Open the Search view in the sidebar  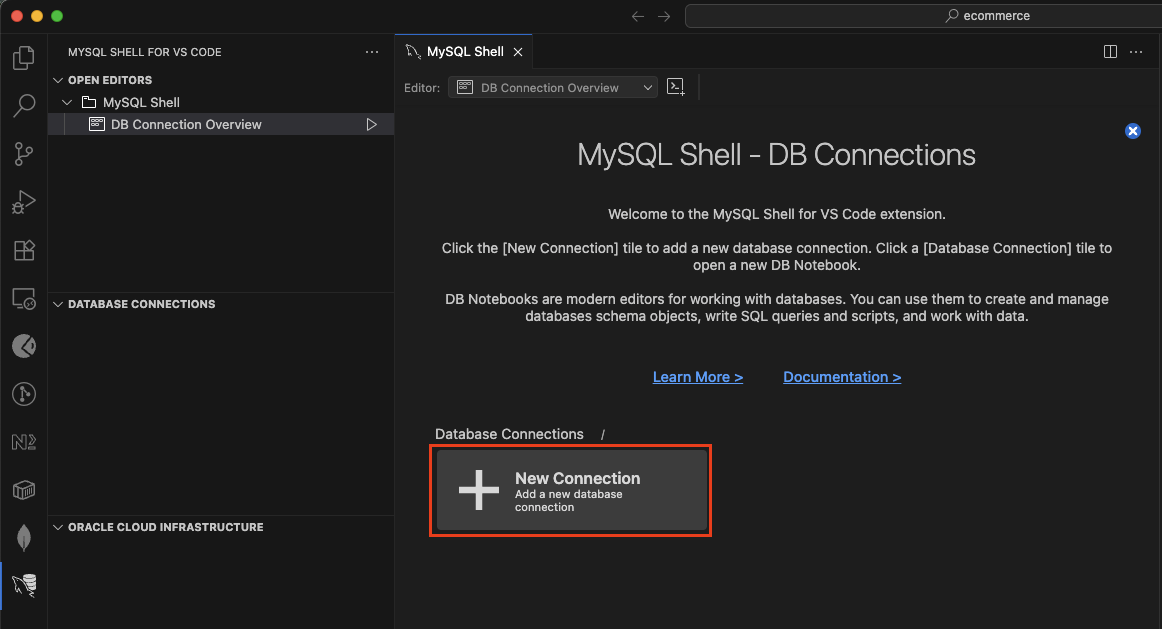[x=23, y=105]
